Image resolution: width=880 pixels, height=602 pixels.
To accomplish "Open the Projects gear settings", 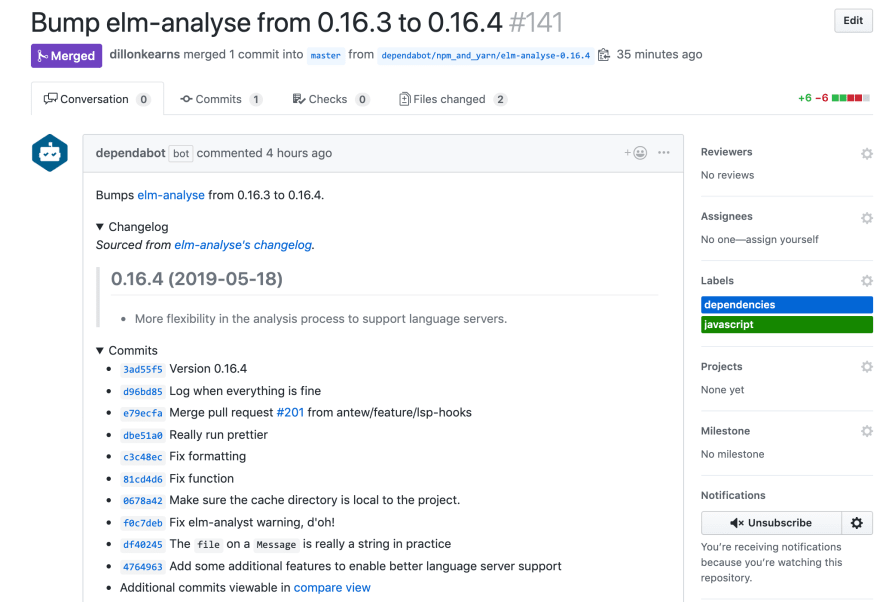I will point(867,366).
